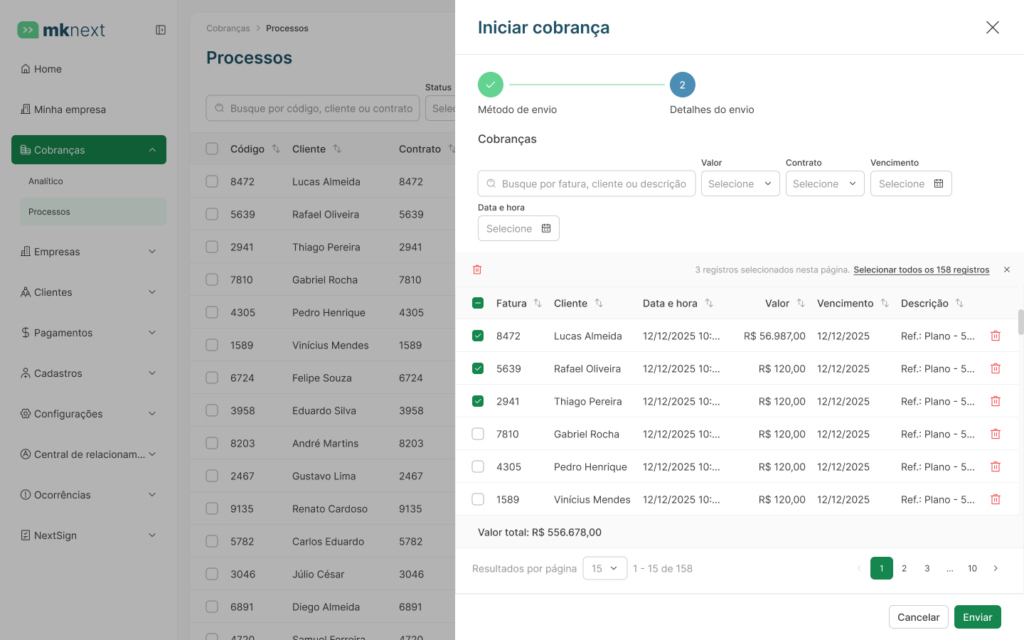The image size is (1024, 640).
Task: Uncheck the invoice 8472 checkbox
Action: 478,336
